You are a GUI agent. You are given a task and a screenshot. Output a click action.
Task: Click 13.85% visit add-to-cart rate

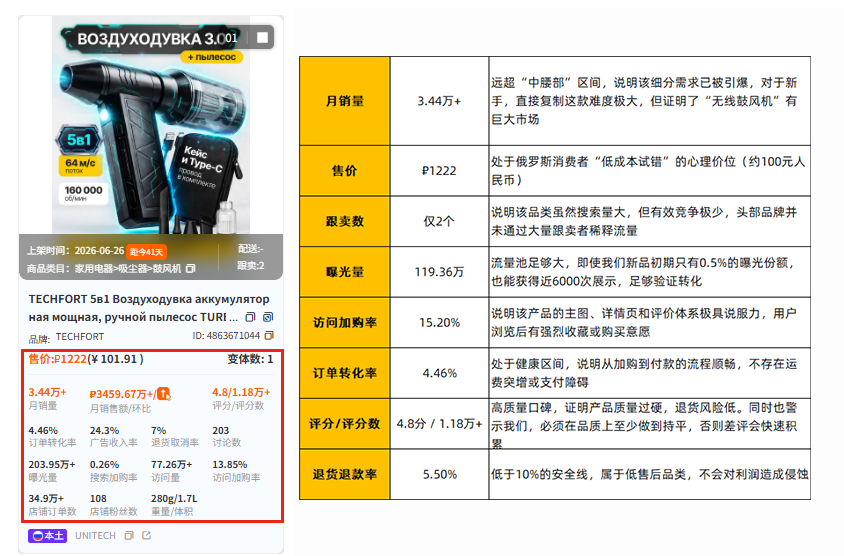pyautogui.click(x=230, y=464)
